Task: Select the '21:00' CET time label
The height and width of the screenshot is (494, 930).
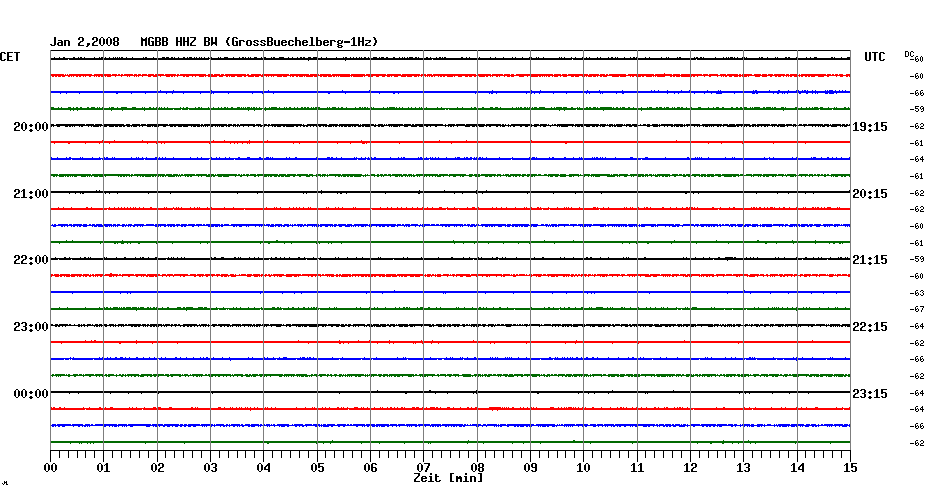Action: tap(31, 194)
